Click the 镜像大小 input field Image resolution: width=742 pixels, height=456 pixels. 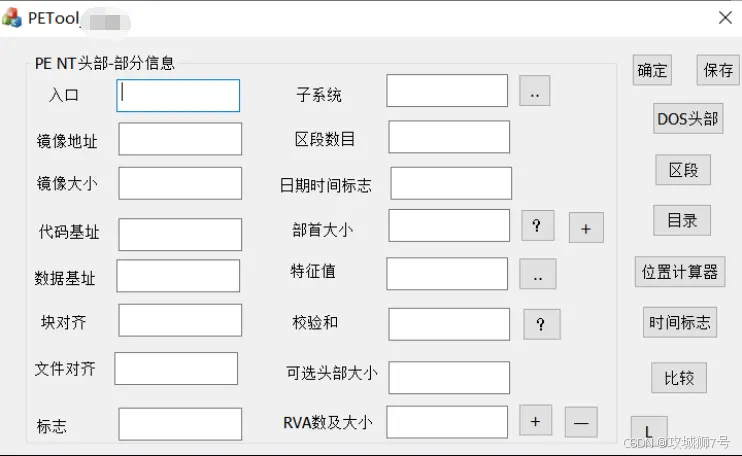coord(180,183)
